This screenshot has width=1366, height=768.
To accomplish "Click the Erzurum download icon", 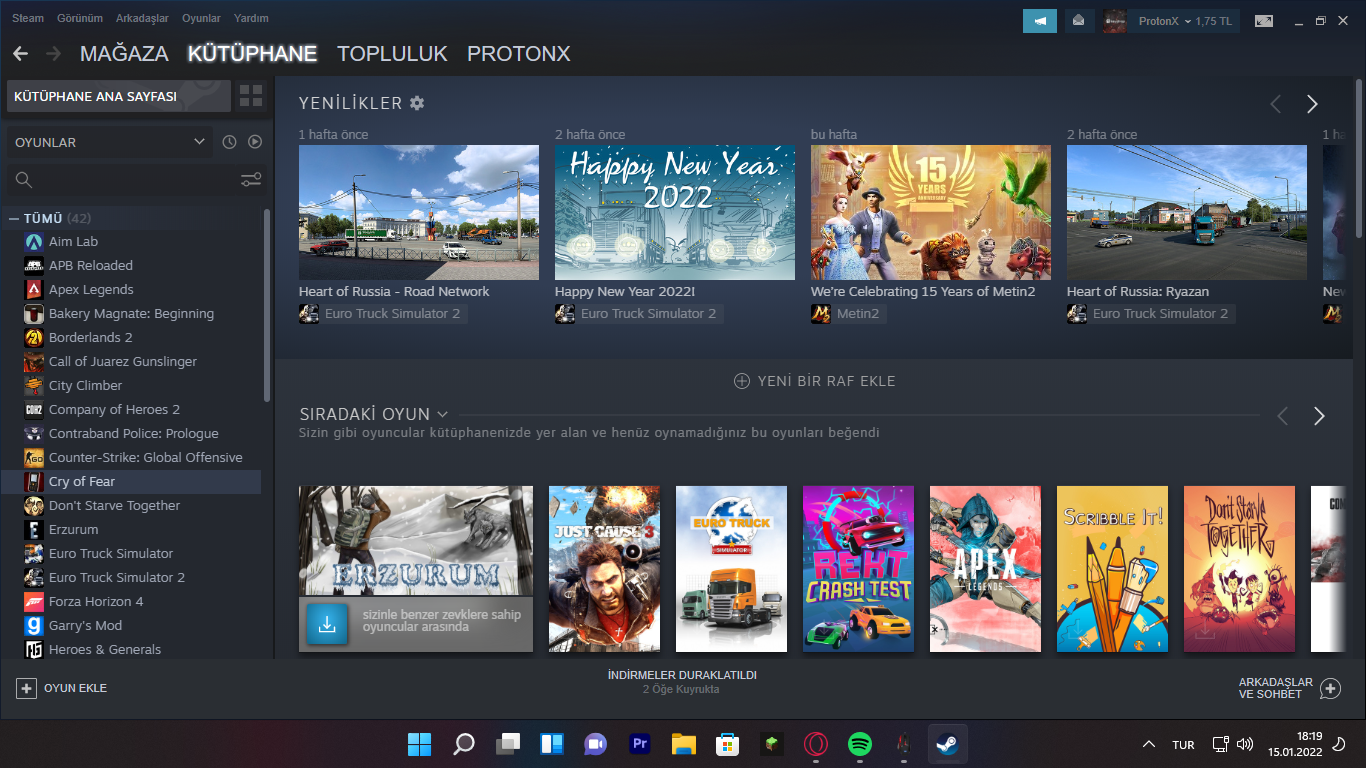I will coord(327,624).
